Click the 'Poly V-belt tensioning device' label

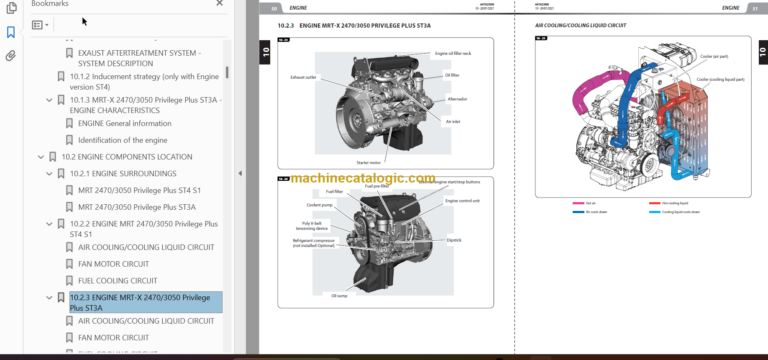click(312, 225)
